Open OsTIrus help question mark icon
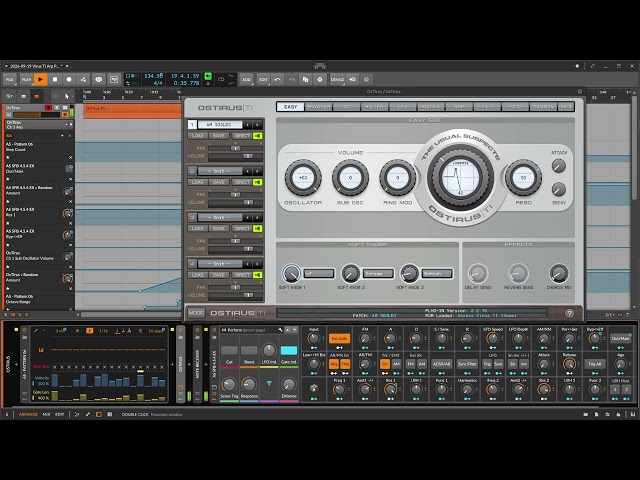 click(569, 313)
